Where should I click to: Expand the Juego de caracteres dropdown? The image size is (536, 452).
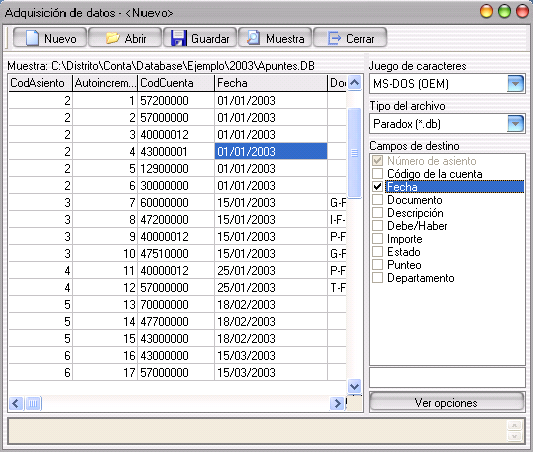(x=515, y=83)
